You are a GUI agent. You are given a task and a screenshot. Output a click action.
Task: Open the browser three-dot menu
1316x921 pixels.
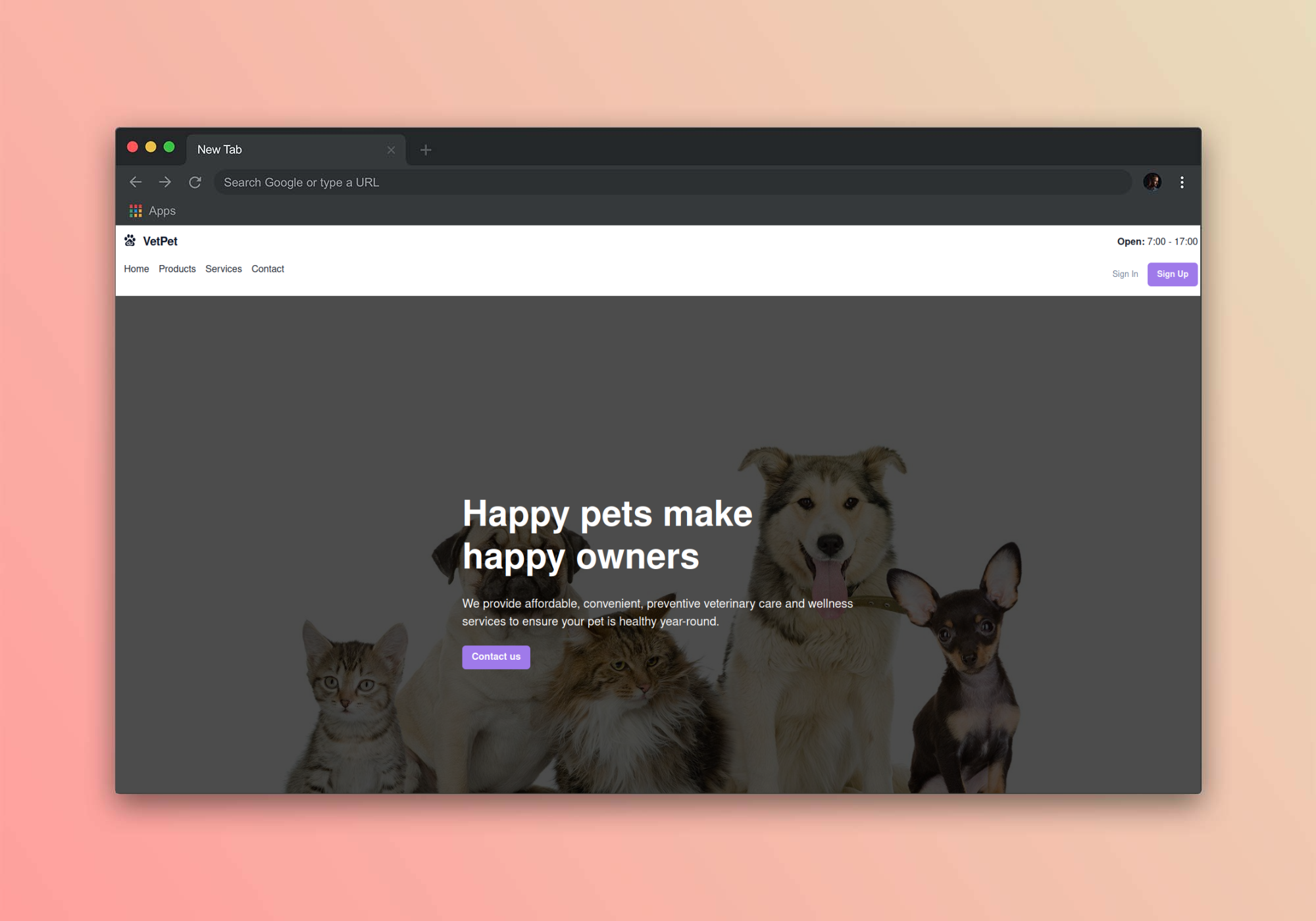coord(1182,182)
